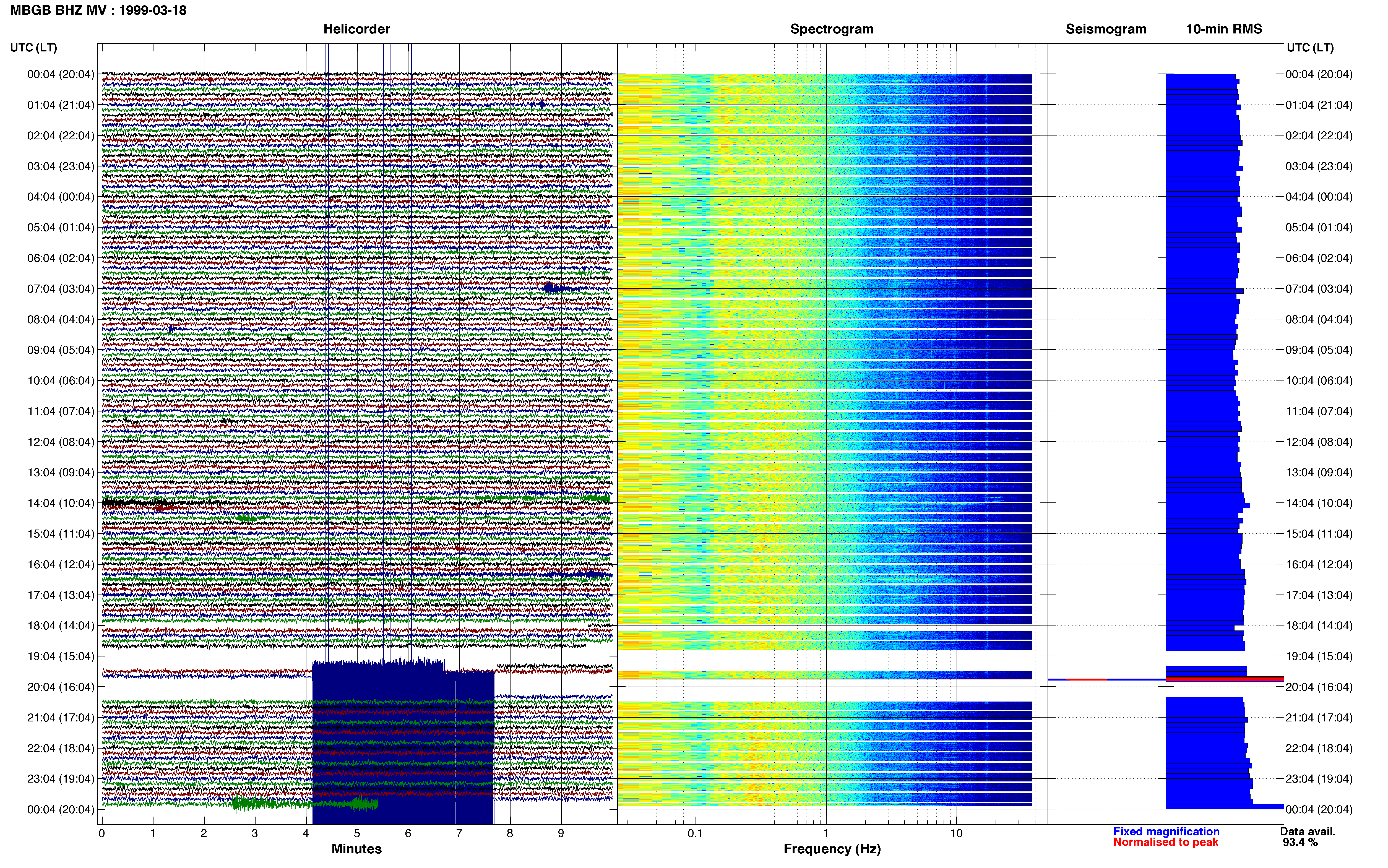Screen dimensions: 1388x868
Task: Click minute tick label 9 on helicorder axis
Action: point(561,833)
